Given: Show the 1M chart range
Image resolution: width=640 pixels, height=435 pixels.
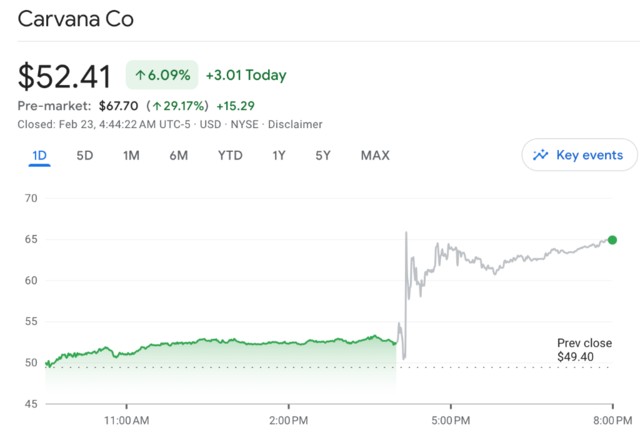Looking at the screenshot, I should pos(131,155).
